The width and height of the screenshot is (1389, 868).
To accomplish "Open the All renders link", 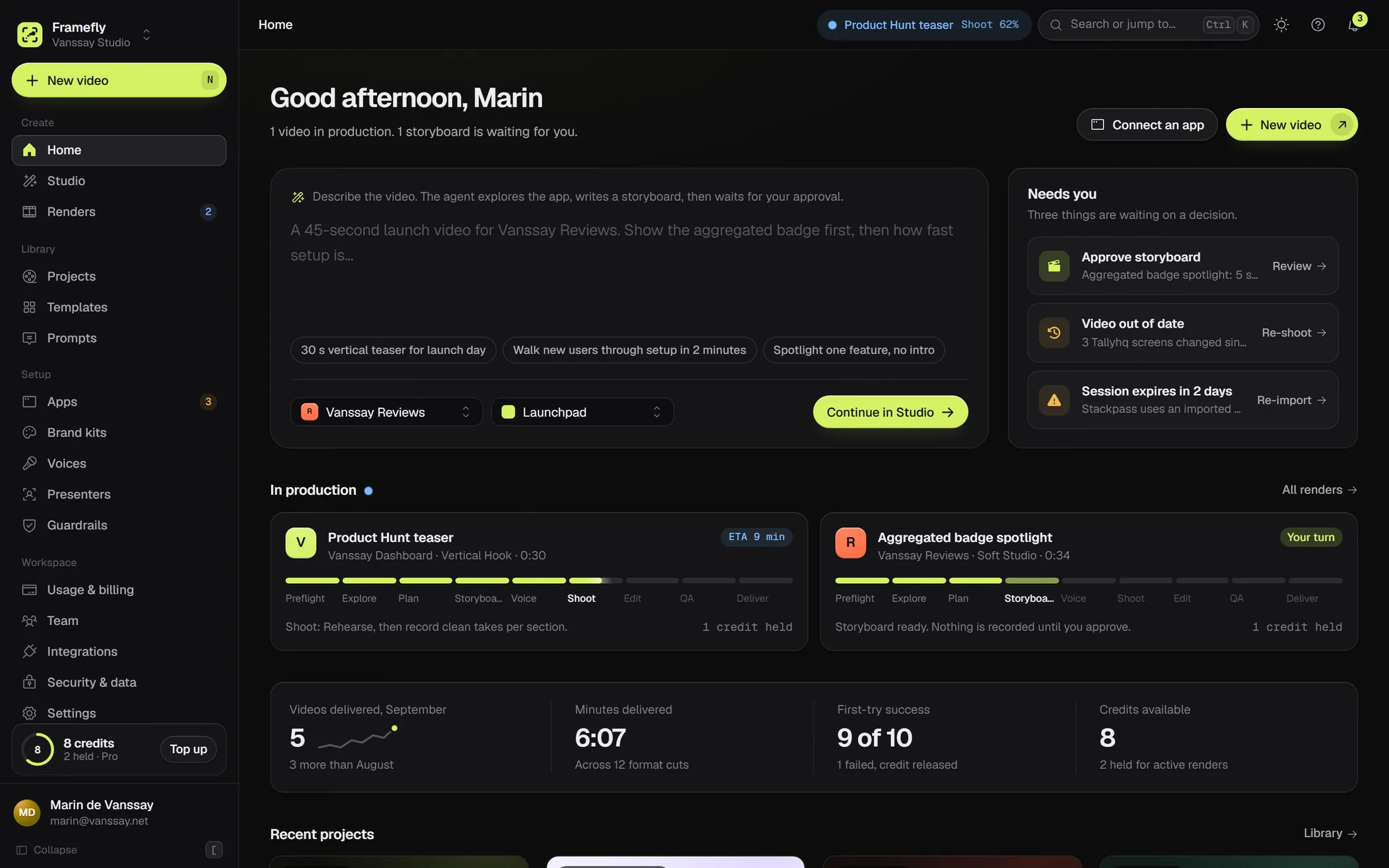I will tap(1319, 490).
